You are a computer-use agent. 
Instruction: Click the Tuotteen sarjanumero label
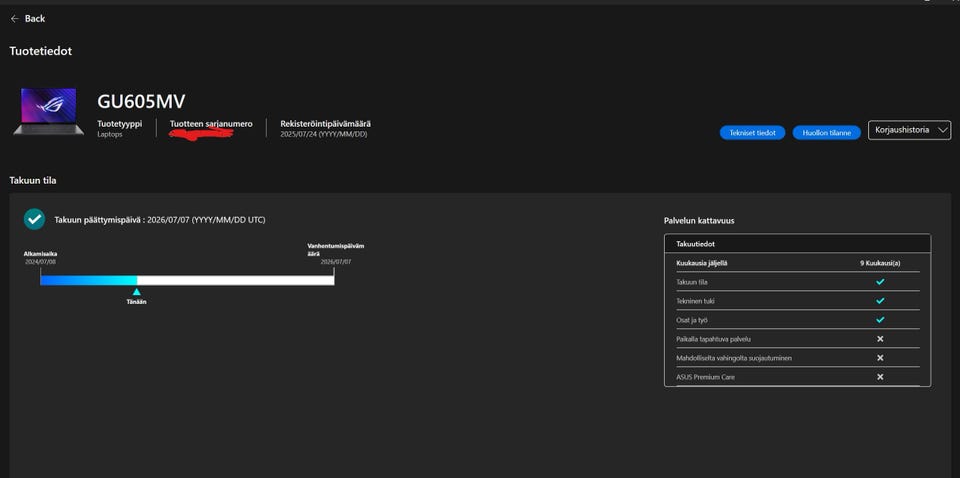click(x=211, y=124)
